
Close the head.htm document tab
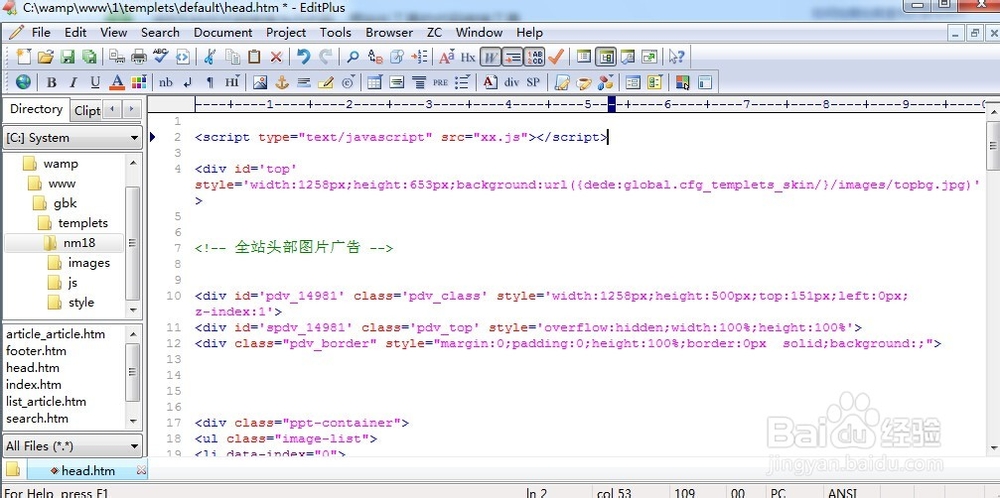tap(141, 471)
